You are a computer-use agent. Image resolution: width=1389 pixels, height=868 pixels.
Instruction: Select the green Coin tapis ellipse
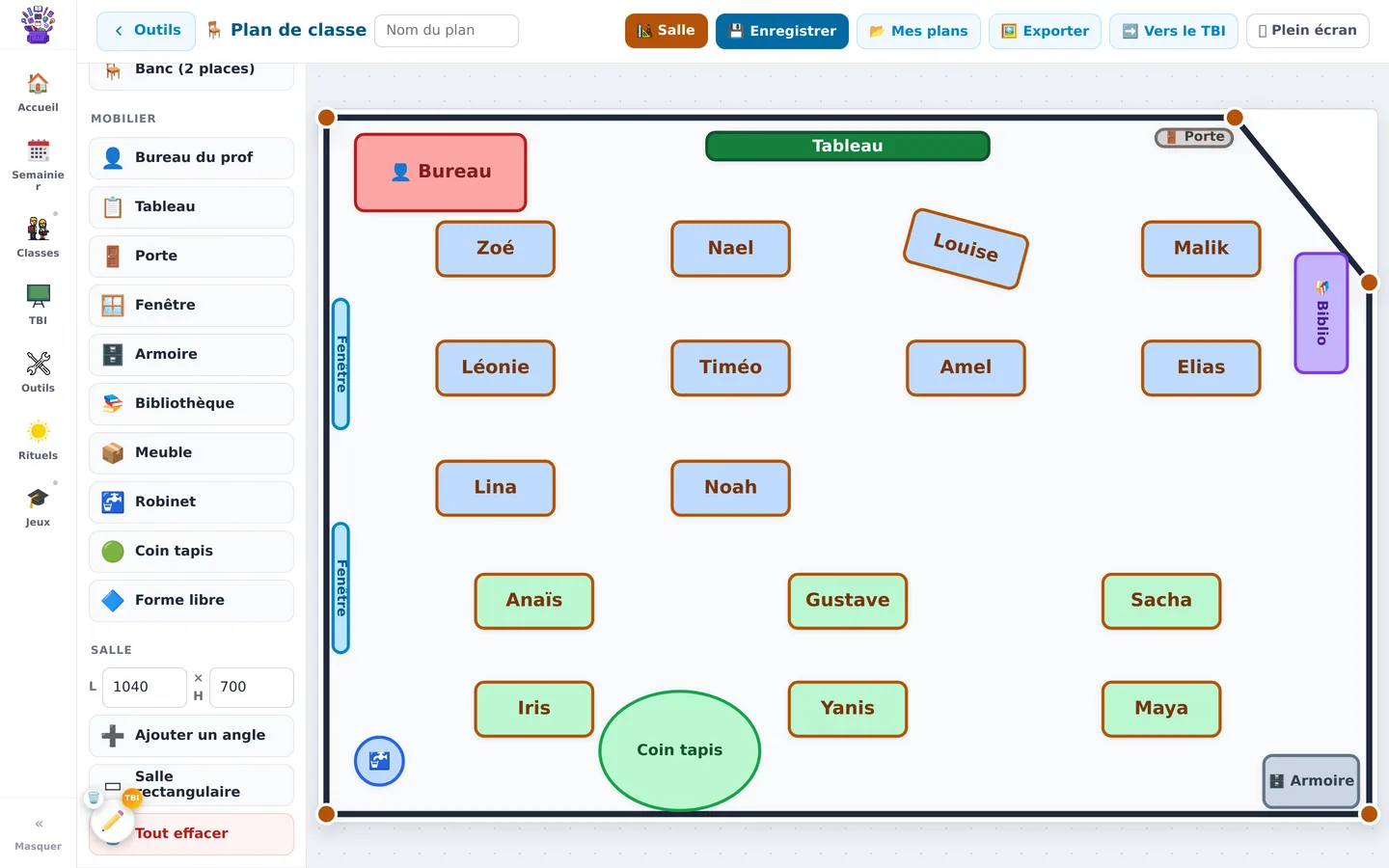[680, 750]
